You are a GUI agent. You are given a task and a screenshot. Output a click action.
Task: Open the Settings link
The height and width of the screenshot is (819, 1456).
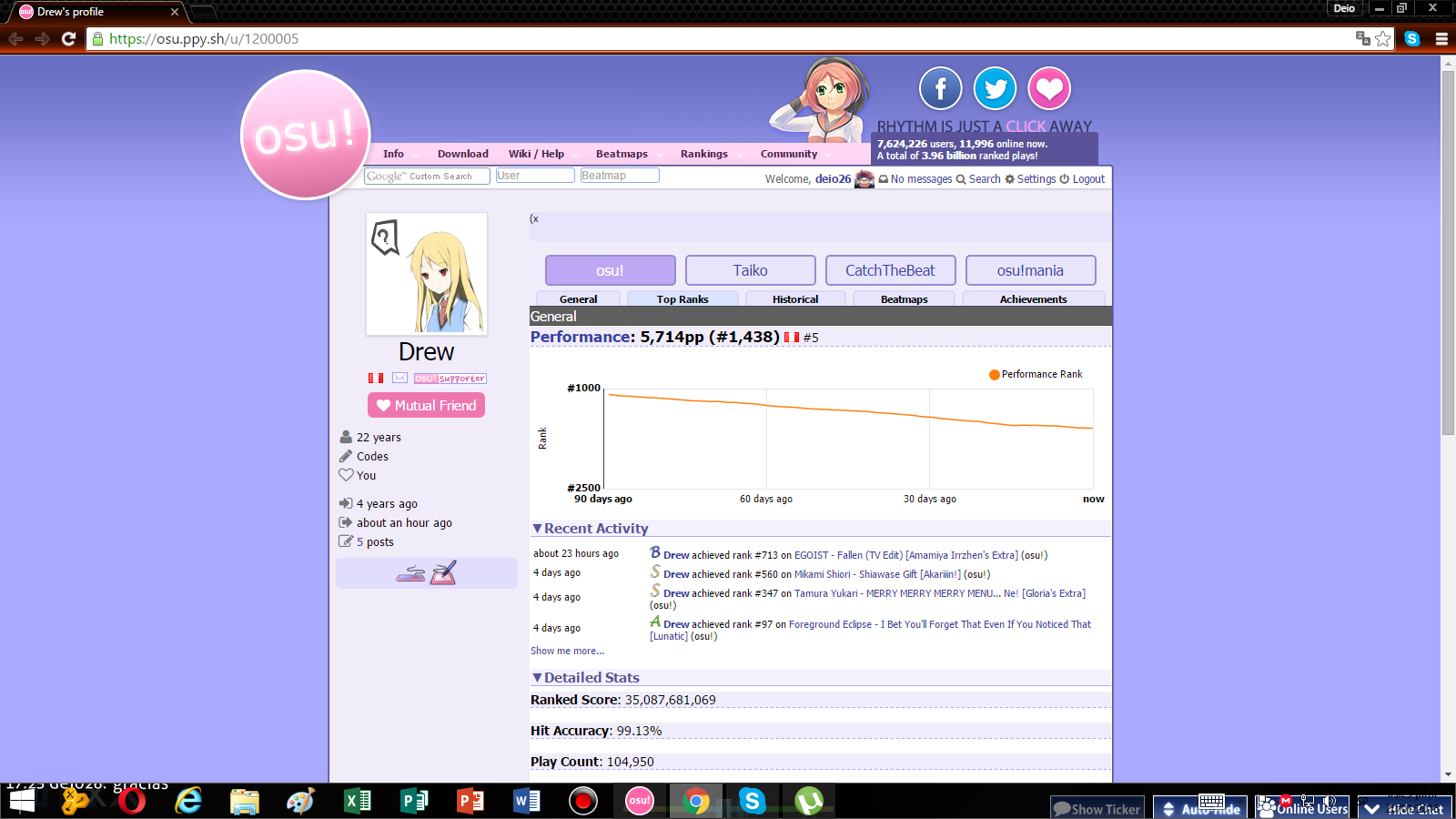1030,179
